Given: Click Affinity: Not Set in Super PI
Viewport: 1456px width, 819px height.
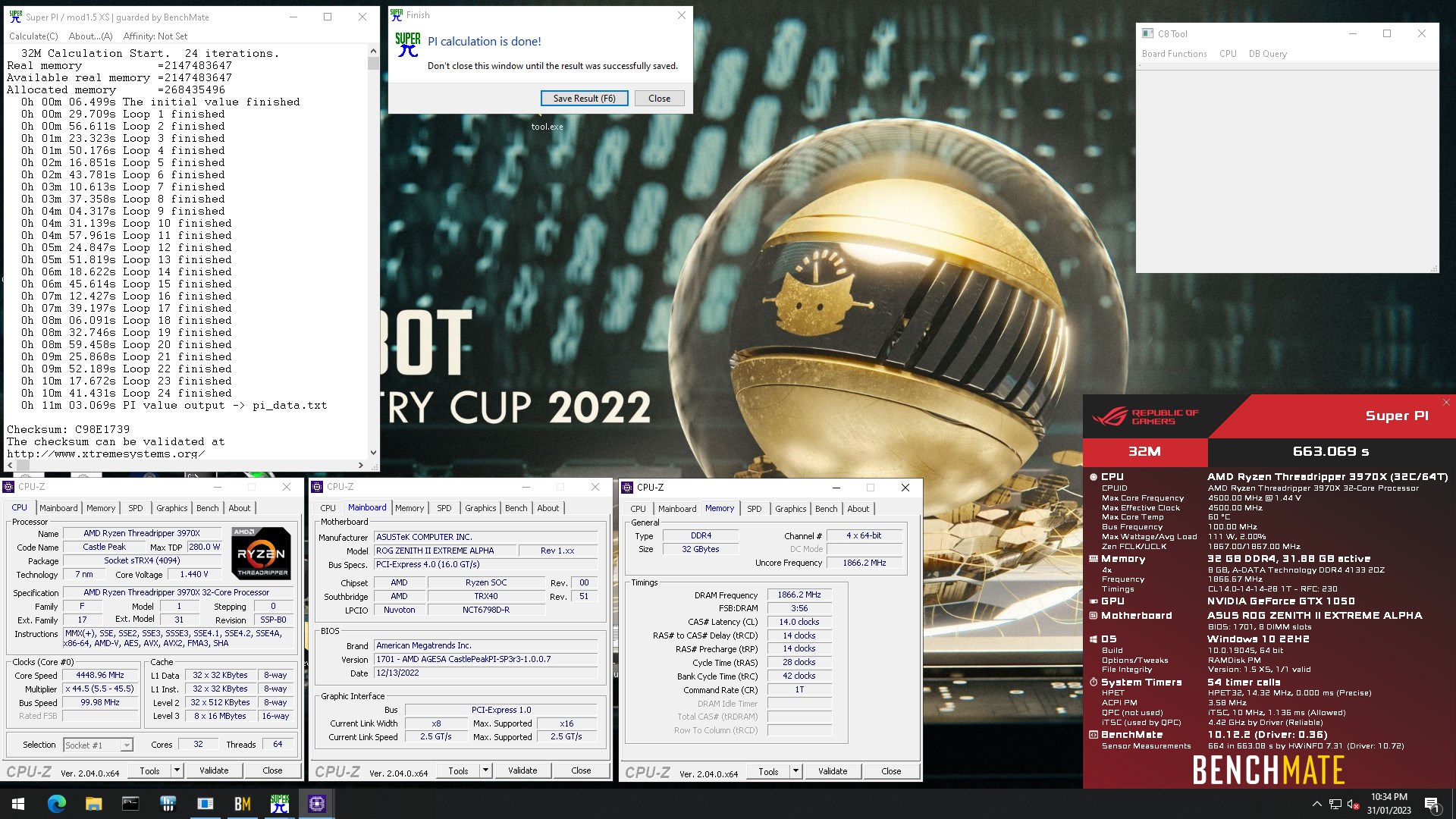Looking at the screenshot, I should pyautogui.click(x=155, y=36).
